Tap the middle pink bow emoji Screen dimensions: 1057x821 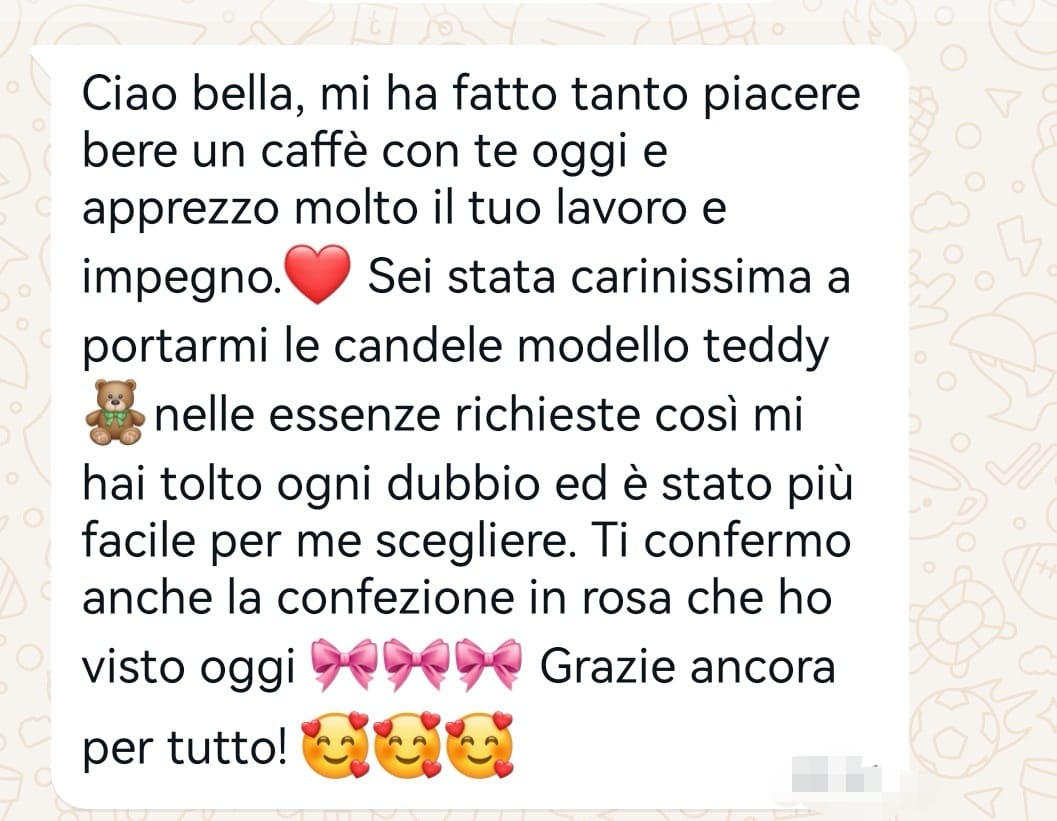(417, 665)
